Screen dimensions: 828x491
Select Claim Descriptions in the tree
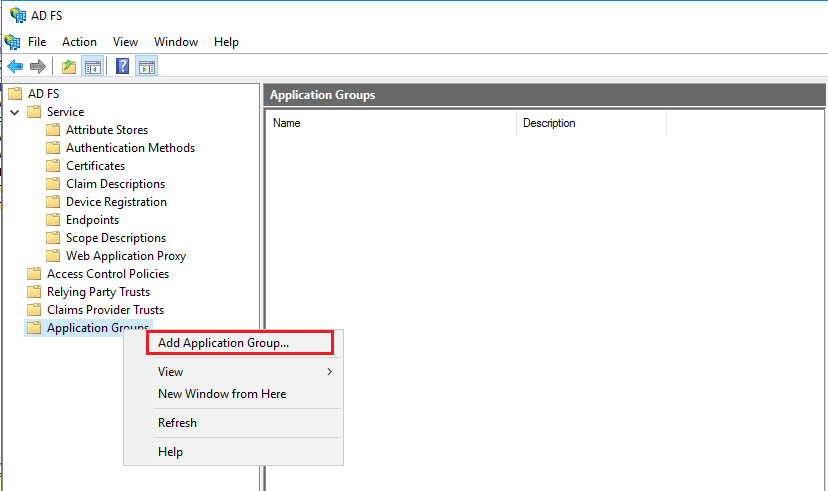click(115, 183)
